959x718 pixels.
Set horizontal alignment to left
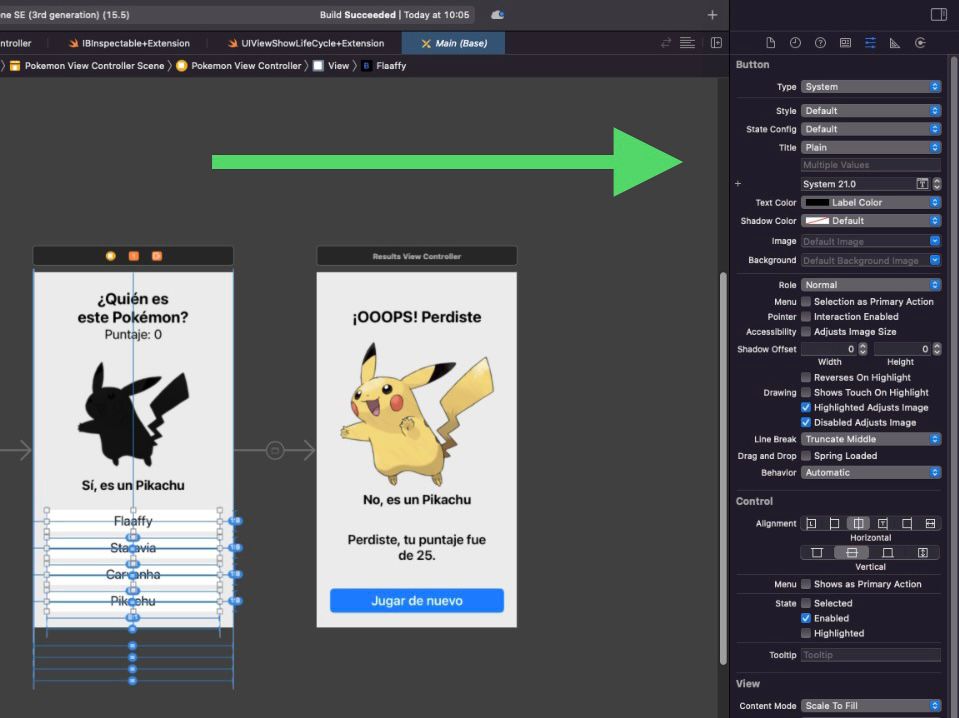[834, 524]
